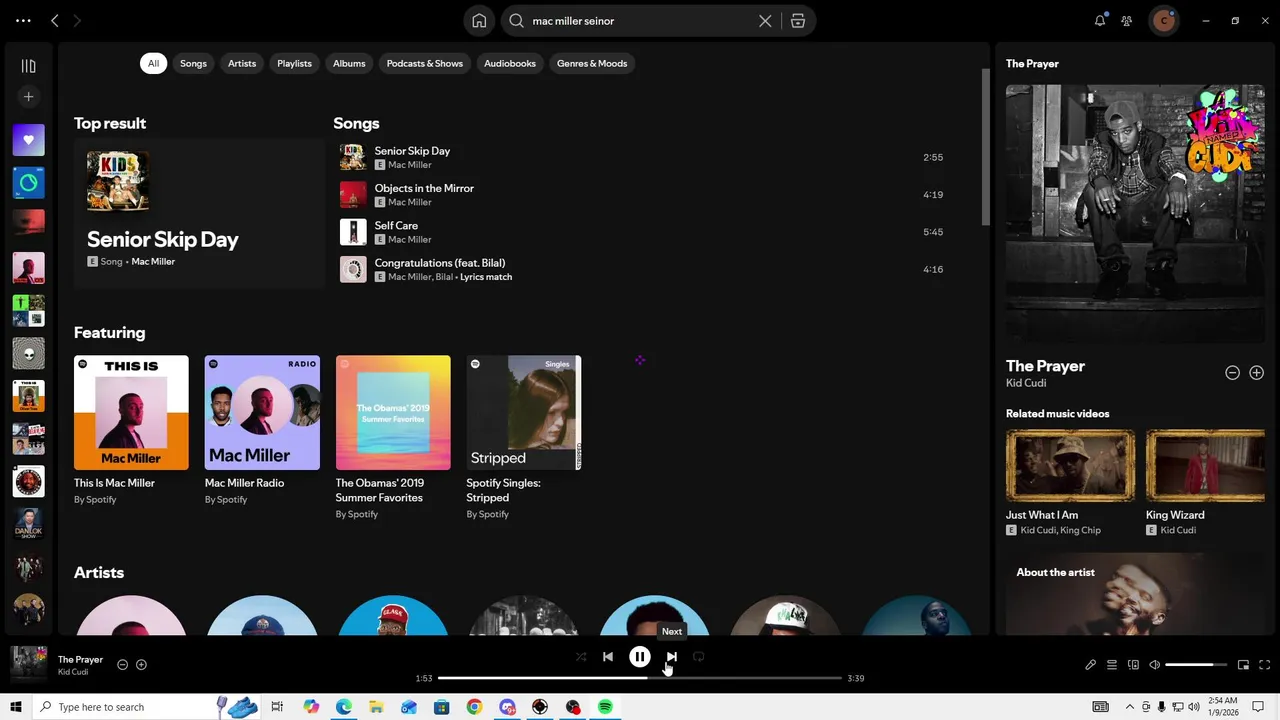Click The Prayer title in right panel
Image resolution: width=1280 pixels, height=720 pixels.
click(1045, 366)
